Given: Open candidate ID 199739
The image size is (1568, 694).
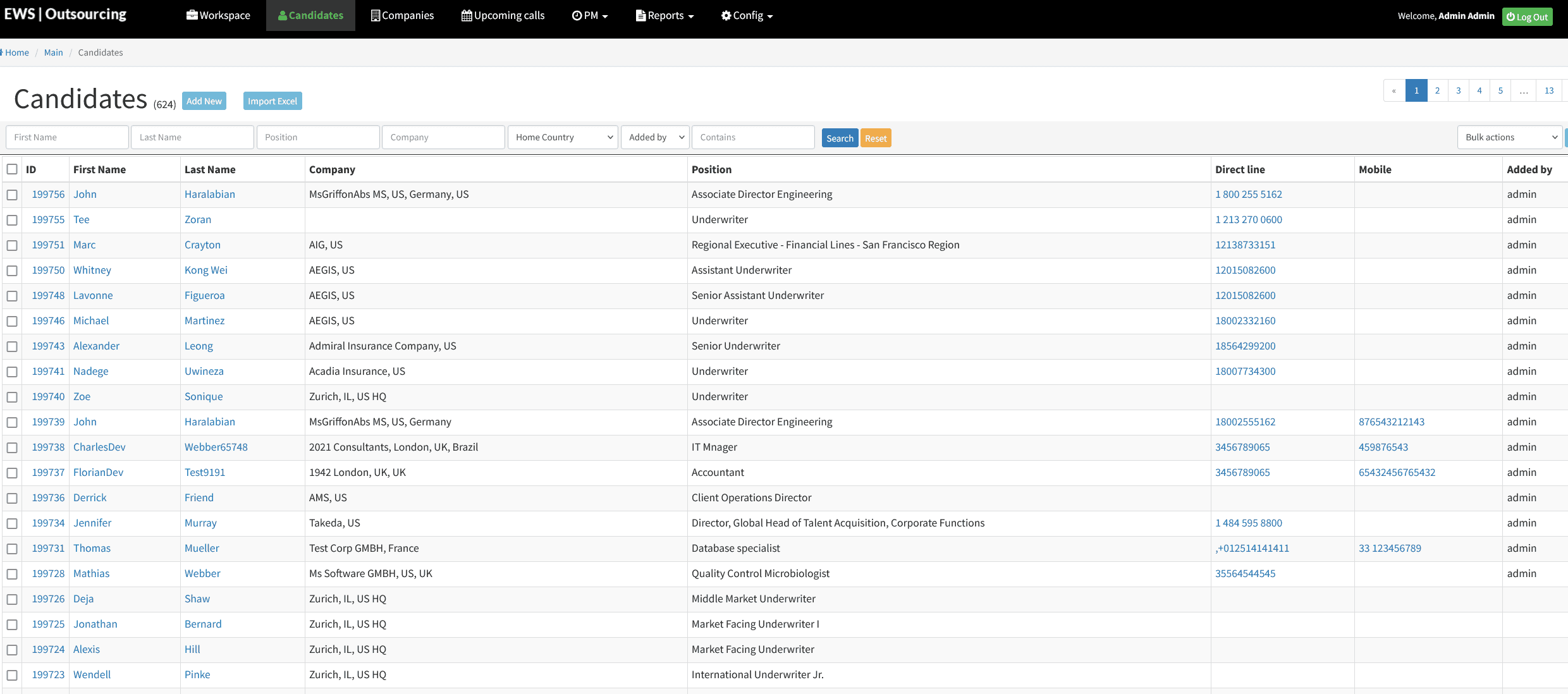Looking at the screenshot, I should pos(48,422).
